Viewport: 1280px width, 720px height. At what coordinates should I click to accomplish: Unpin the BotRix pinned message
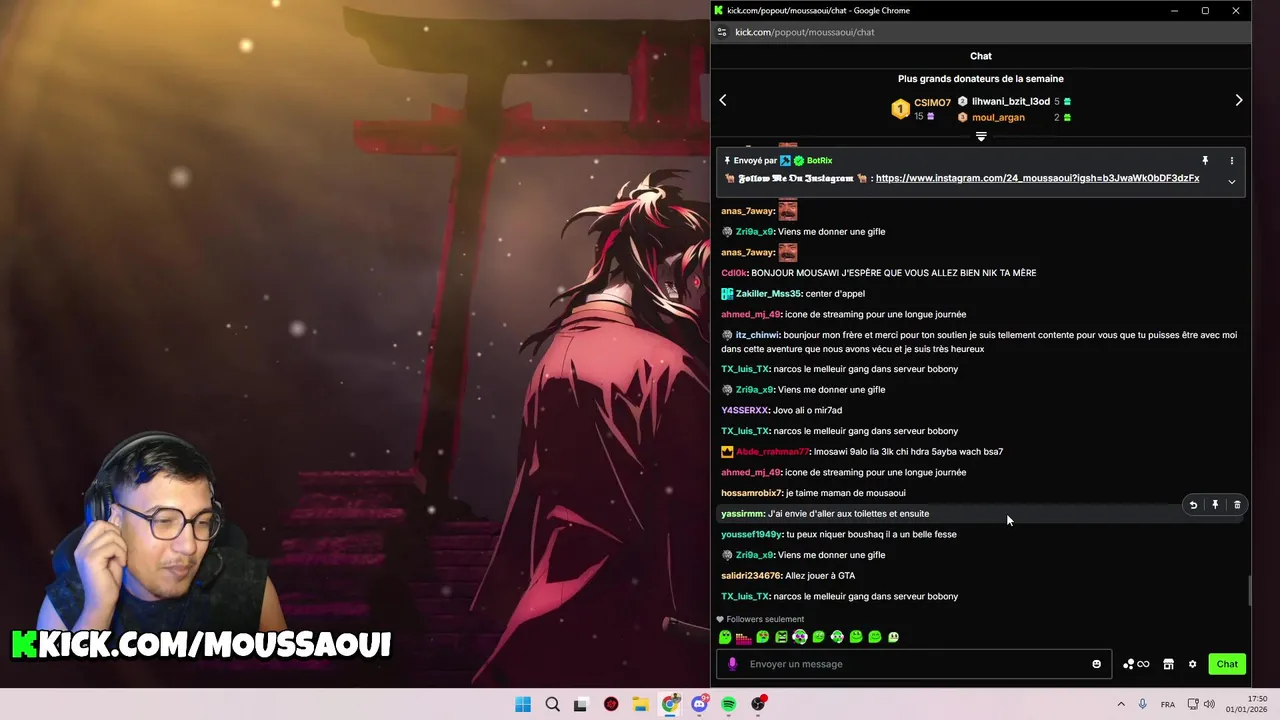coord(1205,160)
